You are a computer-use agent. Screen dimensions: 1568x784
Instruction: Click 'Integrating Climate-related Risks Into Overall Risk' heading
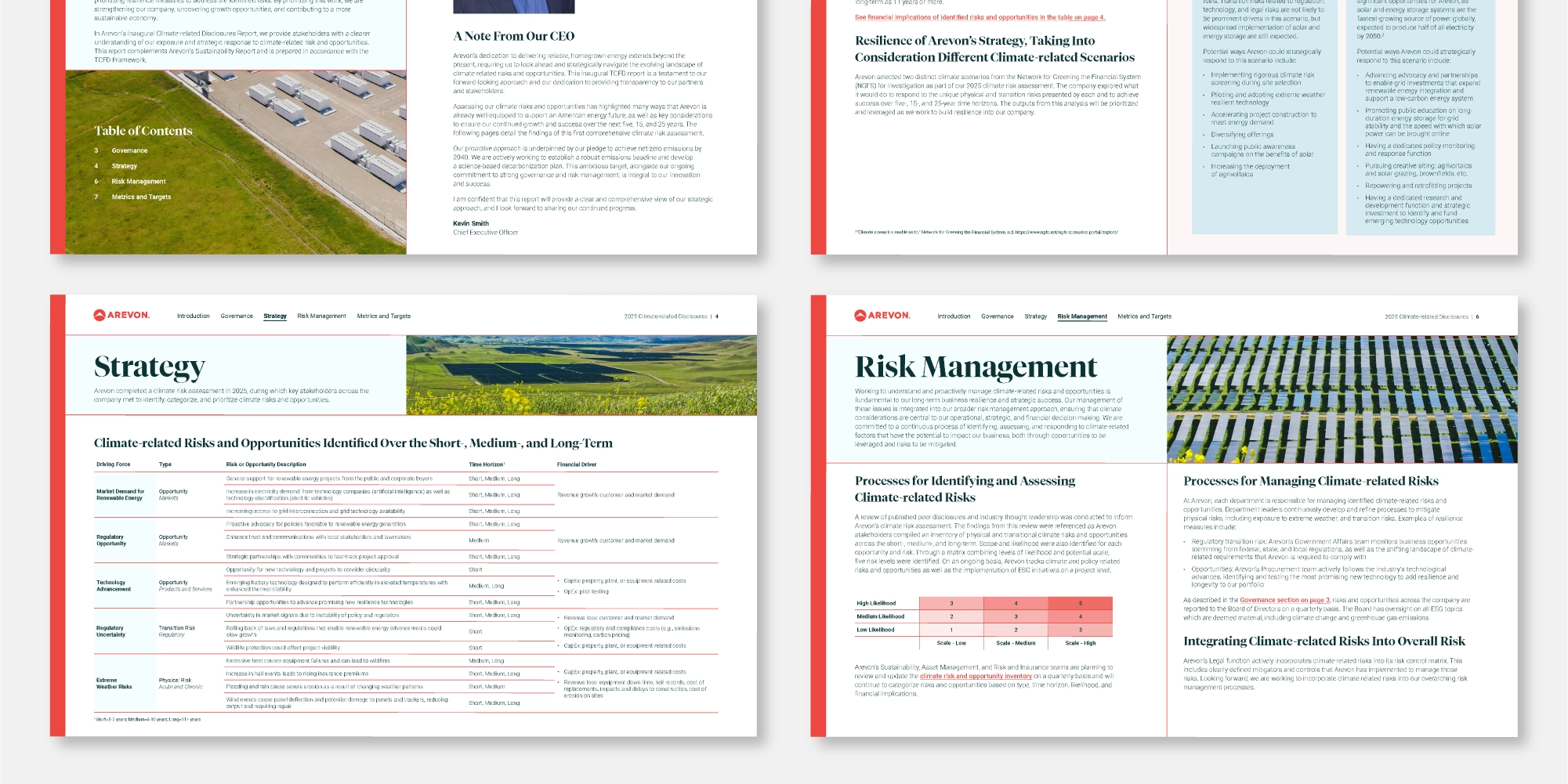pos(1324,641)
